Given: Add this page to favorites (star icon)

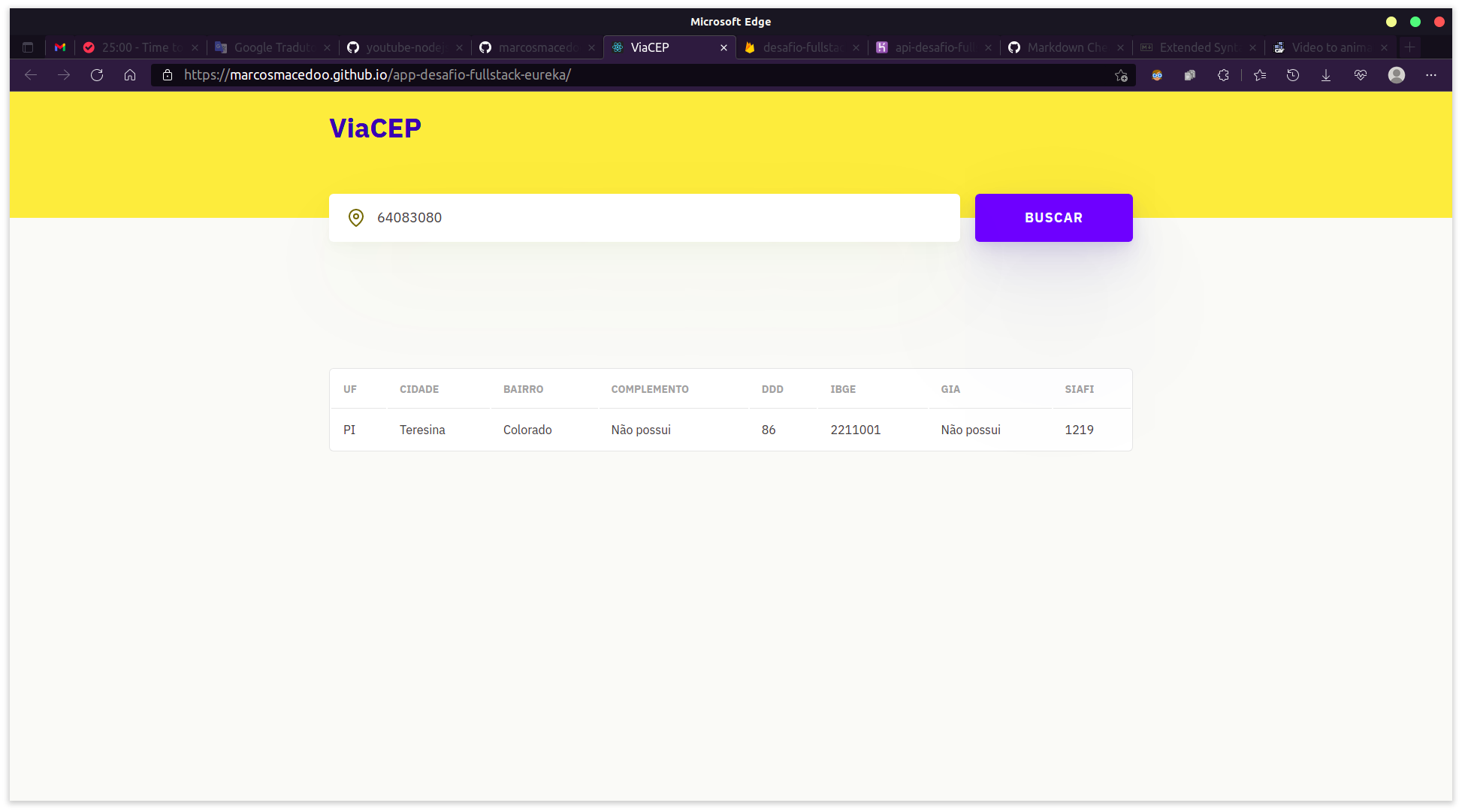Looking at the screenshot, I should click(x=1121, y=75).
